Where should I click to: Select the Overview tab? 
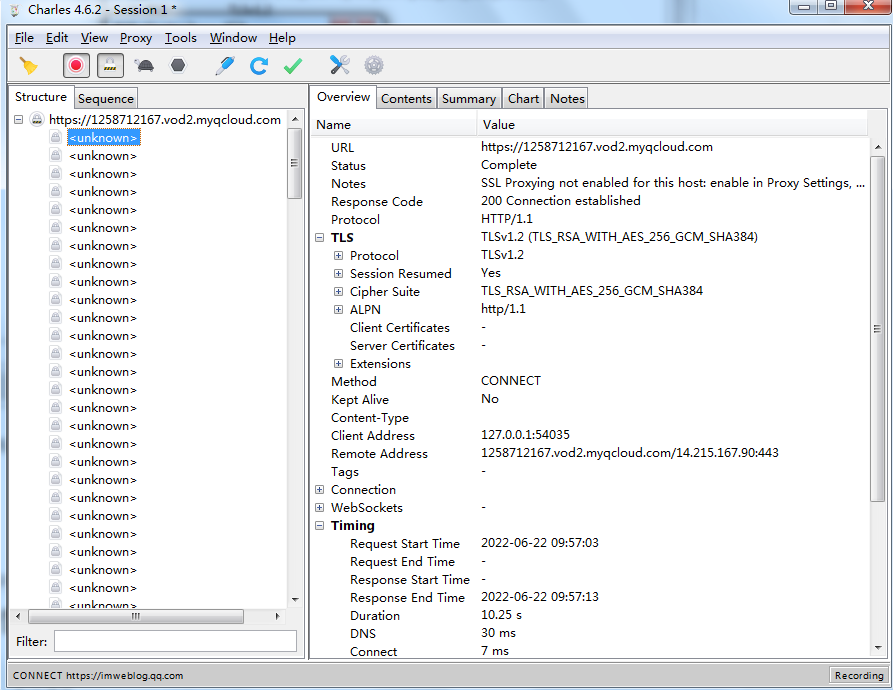343,97
